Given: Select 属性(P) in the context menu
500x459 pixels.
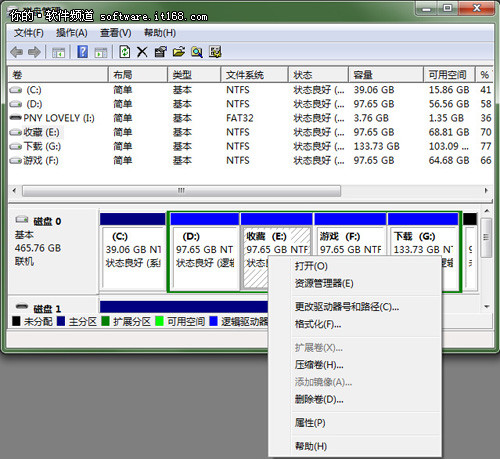Looking at the screenshot, I should pyautogui.click(x=310, y=423).
